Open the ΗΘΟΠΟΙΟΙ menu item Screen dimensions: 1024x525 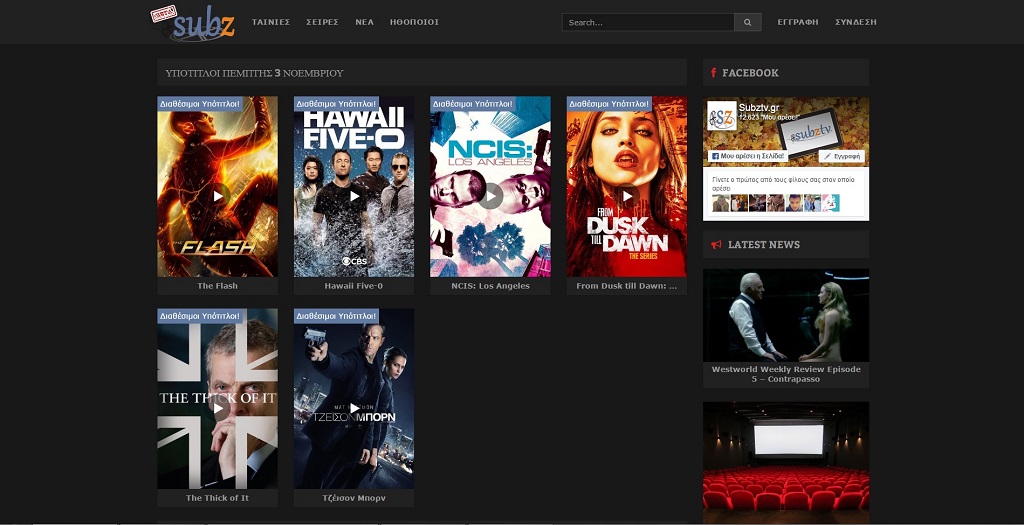click(414, 22)
